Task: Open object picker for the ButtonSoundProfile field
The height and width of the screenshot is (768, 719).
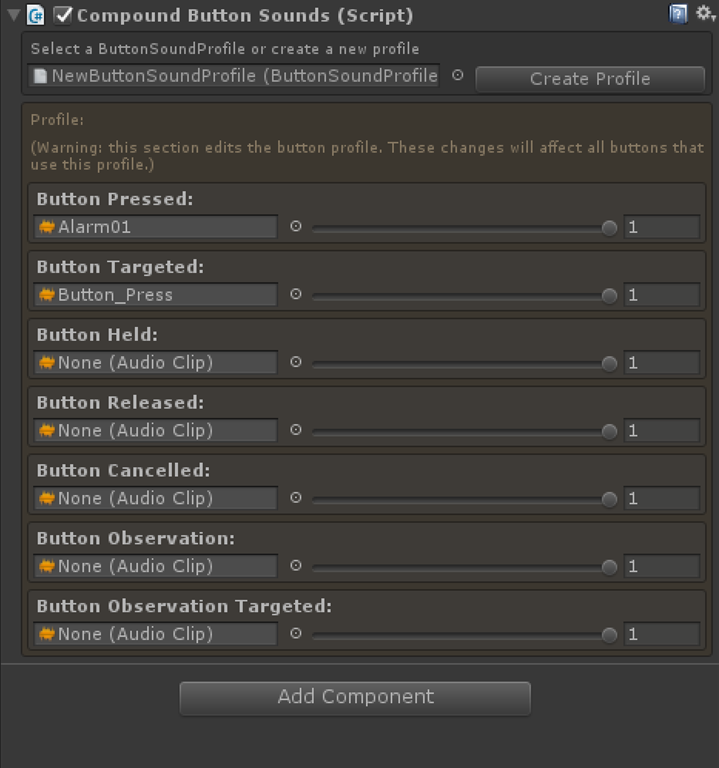Action: pyautogui.click(x=457, y=75)
